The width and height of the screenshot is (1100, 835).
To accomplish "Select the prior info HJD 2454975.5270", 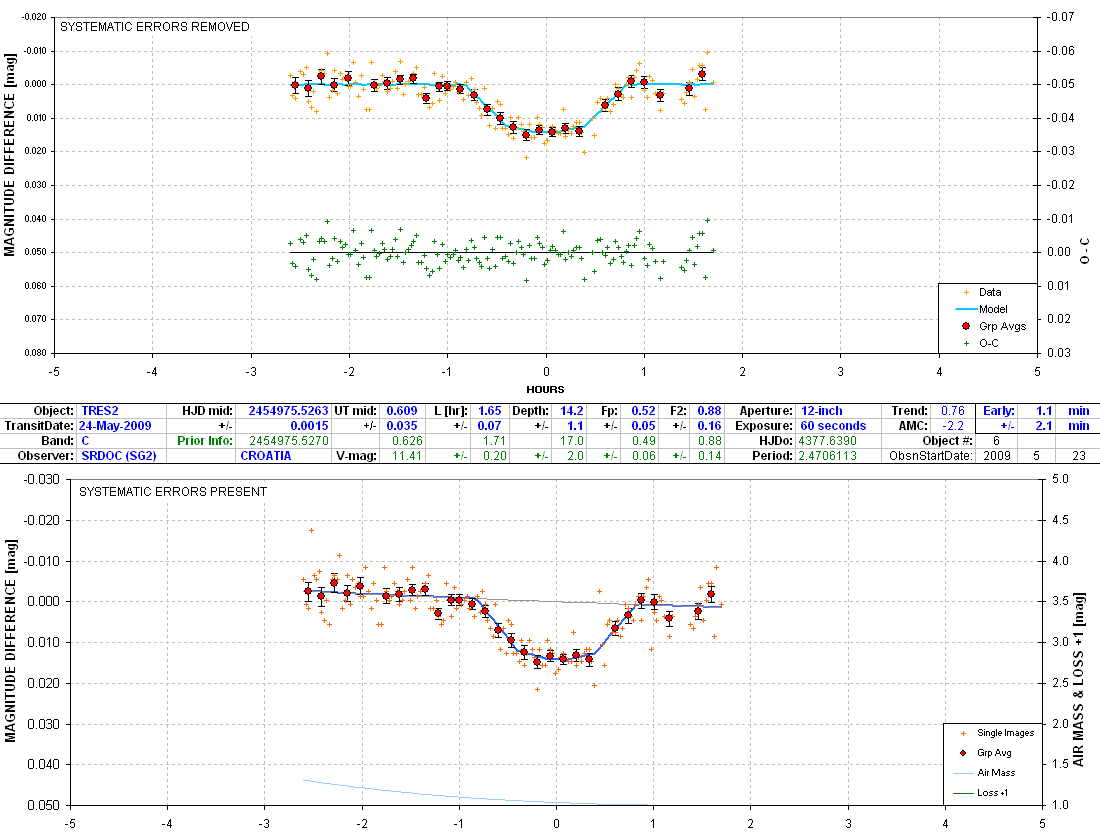I will click(x=288, y=441).
